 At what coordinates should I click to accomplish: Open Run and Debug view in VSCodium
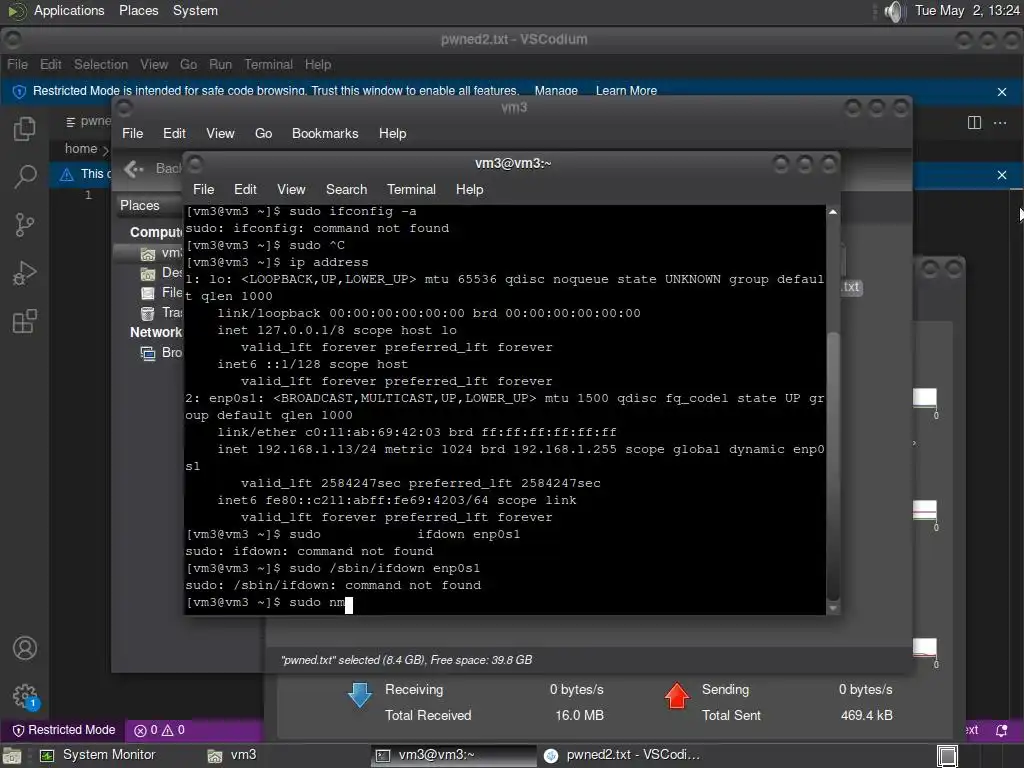point(25,273)
